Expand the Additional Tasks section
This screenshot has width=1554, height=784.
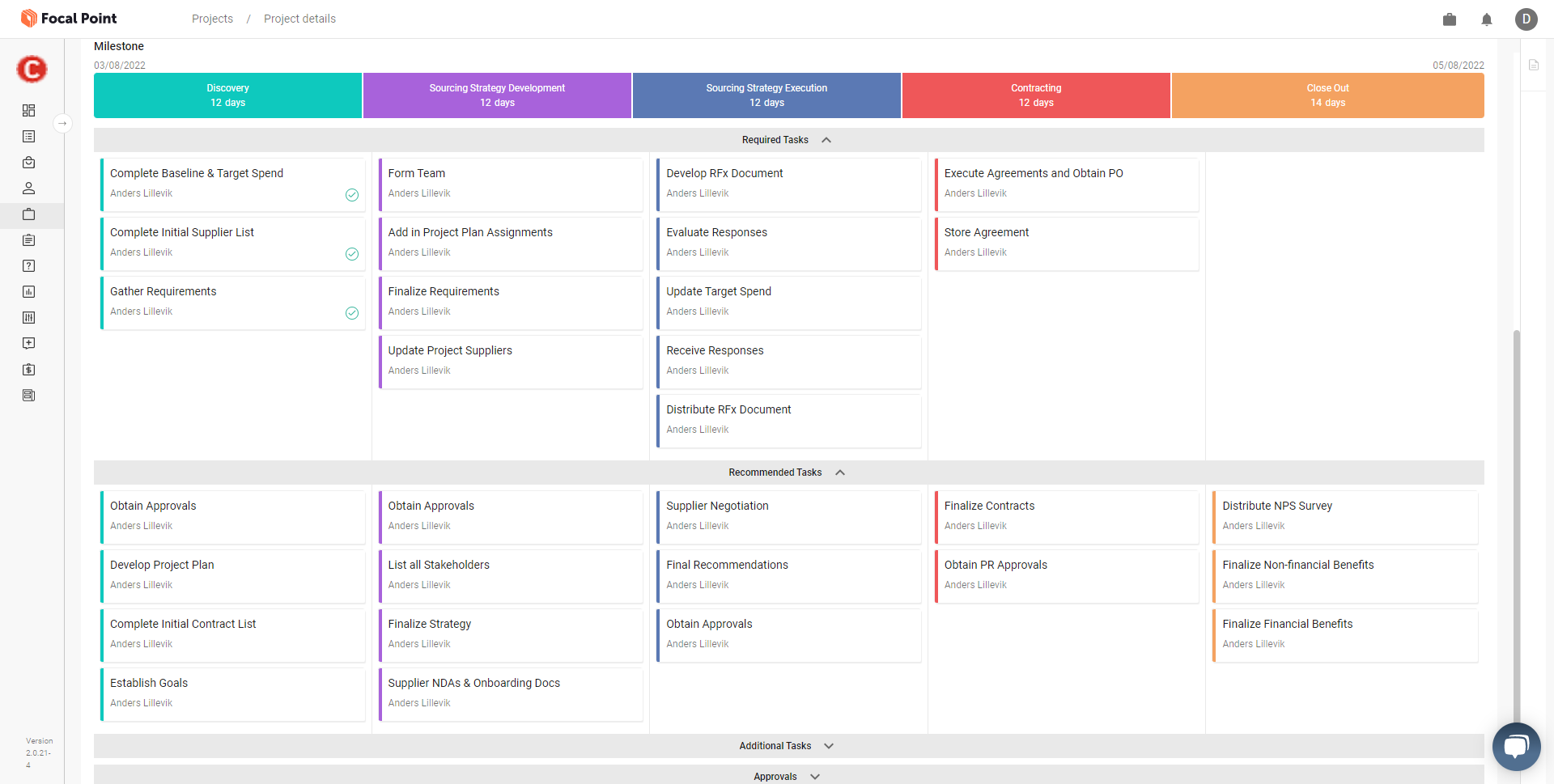(x=829, y=746)
